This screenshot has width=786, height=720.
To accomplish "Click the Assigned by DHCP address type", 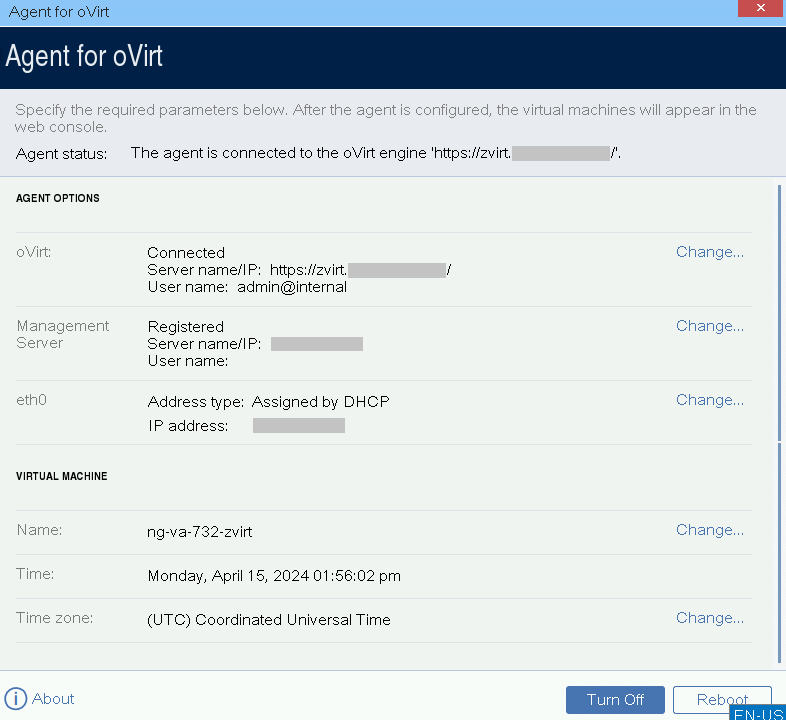I will pos(321,402).
